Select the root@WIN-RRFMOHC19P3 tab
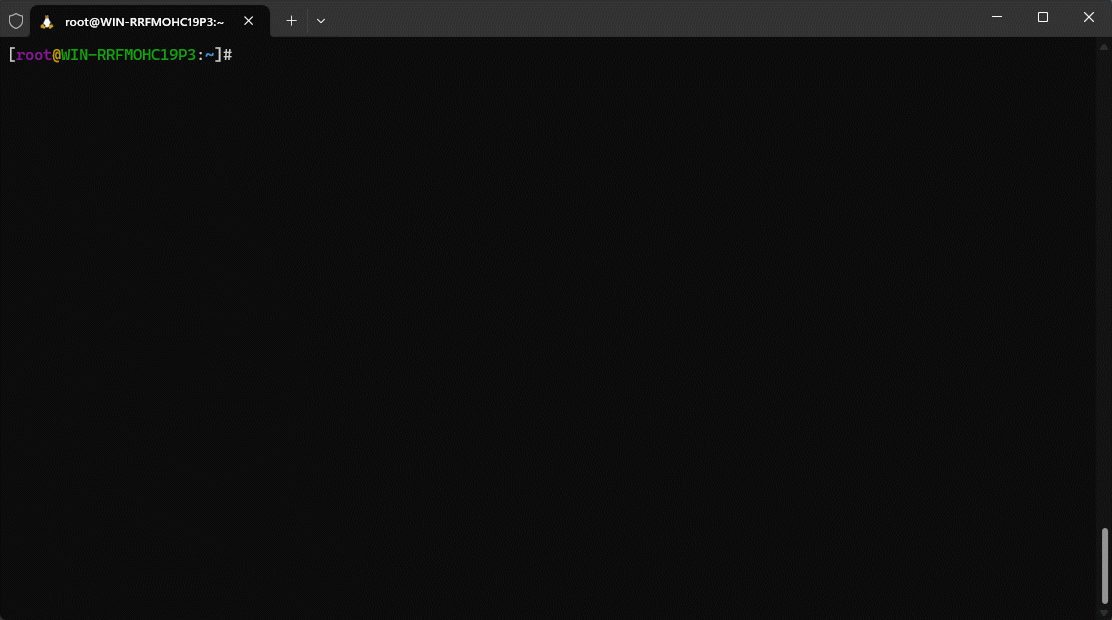The width and height of the screenshot is (1112, 620). click(144, 21)
